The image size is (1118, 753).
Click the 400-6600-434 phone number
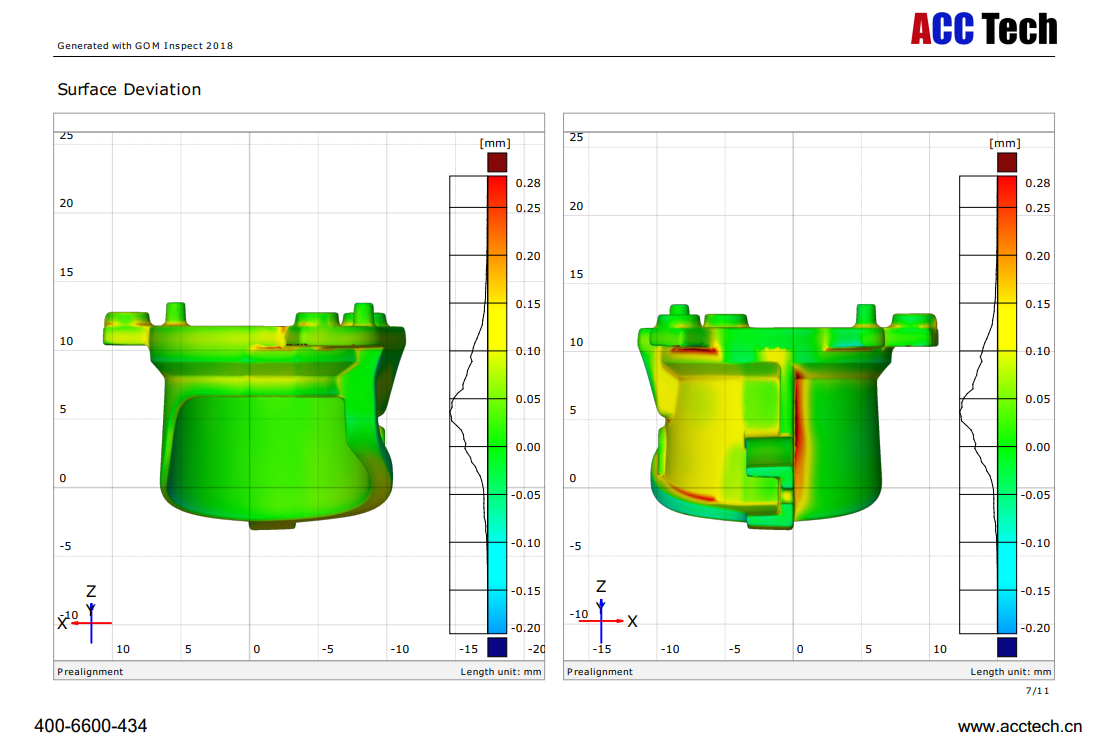coord(91,726)
